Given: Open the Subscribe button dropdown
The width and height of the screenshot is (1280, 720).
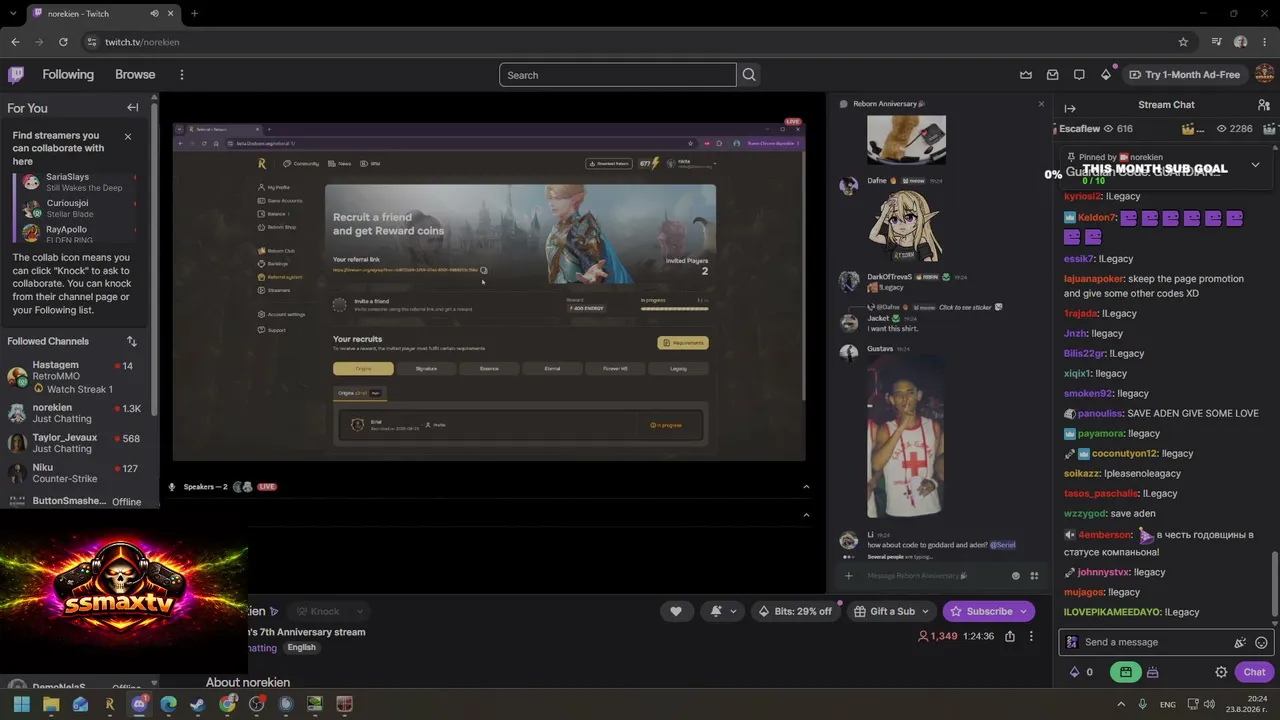Looking at the screenshot, I should [1023, 611].
